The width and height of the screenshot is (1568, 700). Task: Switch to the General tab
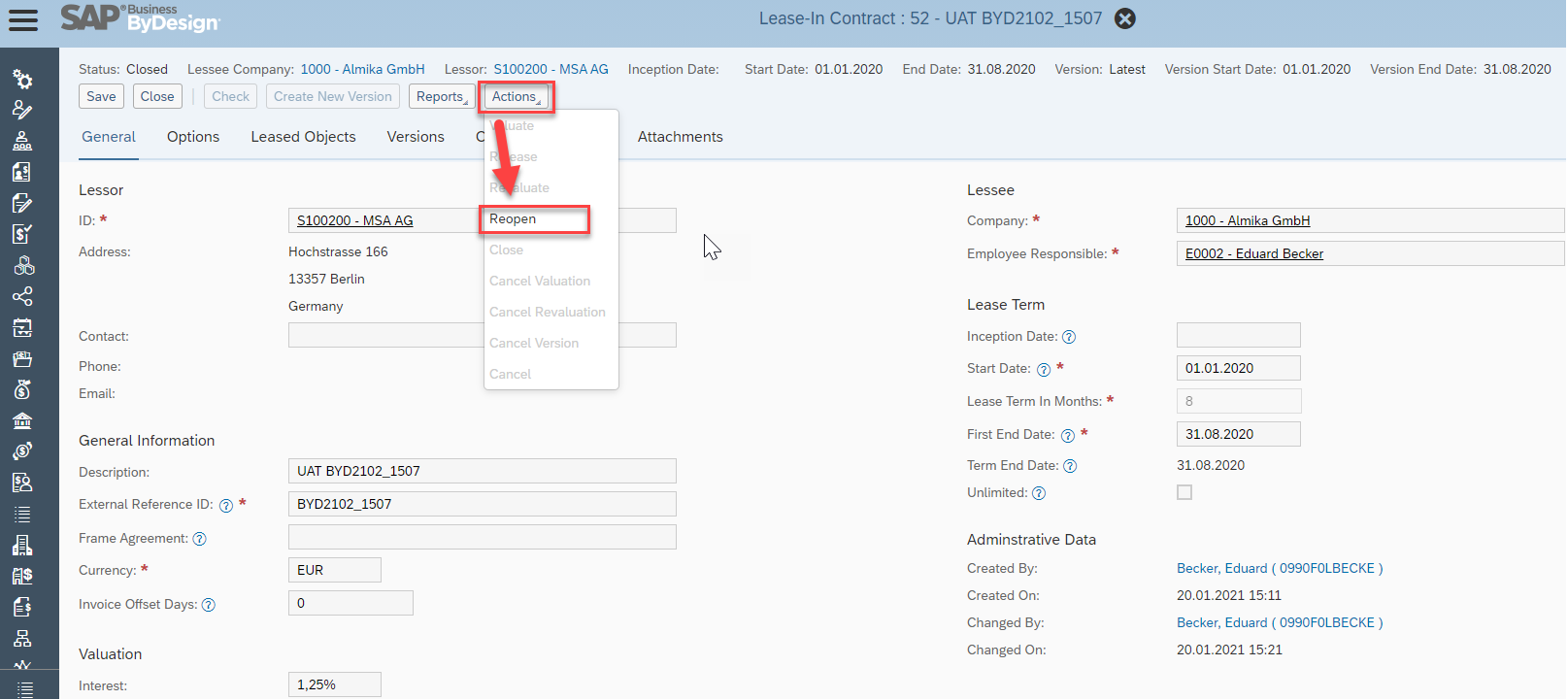point(109,137)
